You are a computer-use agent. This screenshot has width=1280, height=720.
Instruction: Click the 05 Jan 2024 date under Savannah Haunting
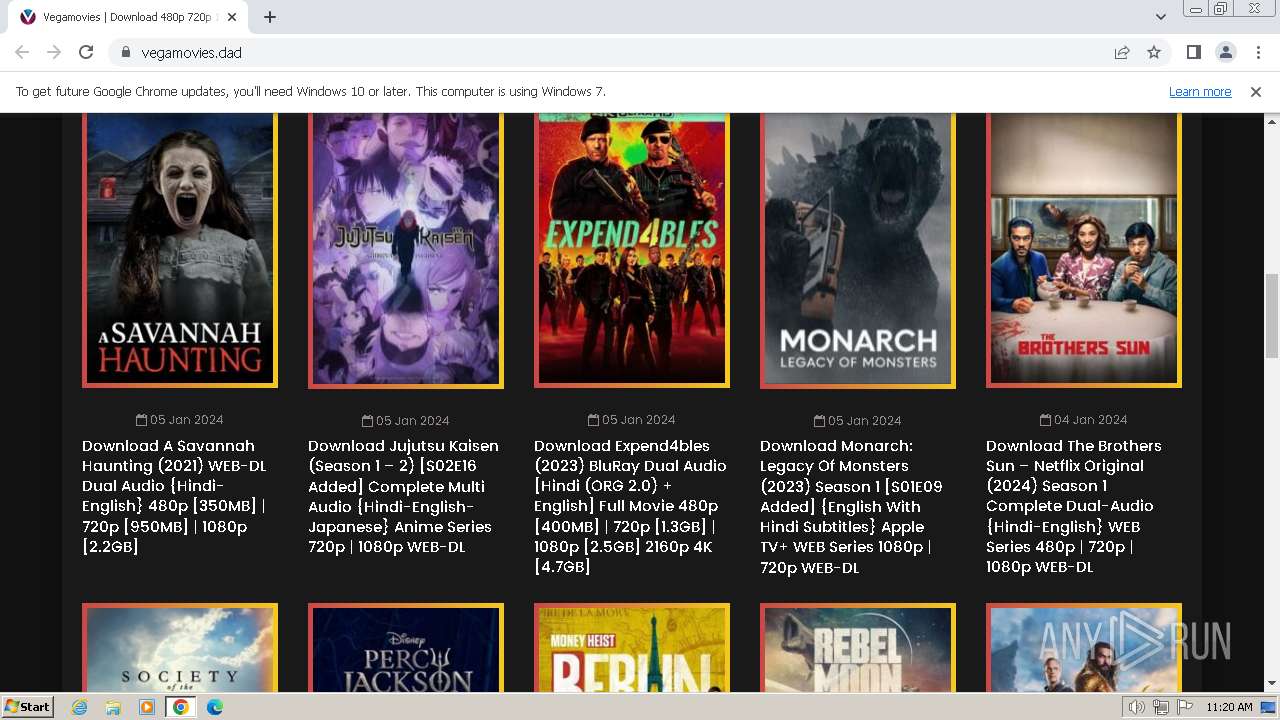180,420
